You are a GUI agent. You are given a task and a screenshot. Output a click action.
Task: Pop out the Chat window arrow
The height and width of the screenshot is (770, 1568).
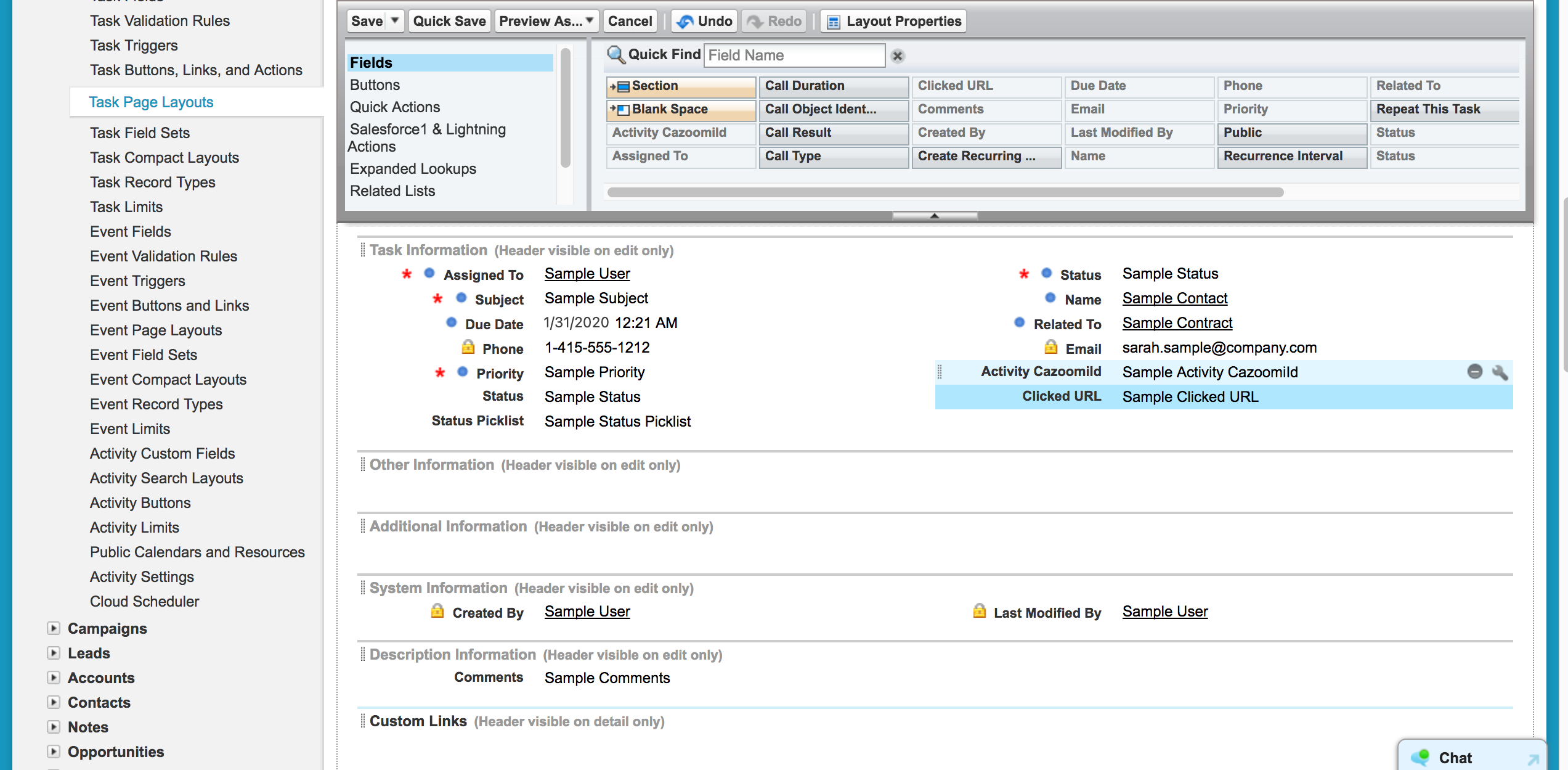(1533, 760)
